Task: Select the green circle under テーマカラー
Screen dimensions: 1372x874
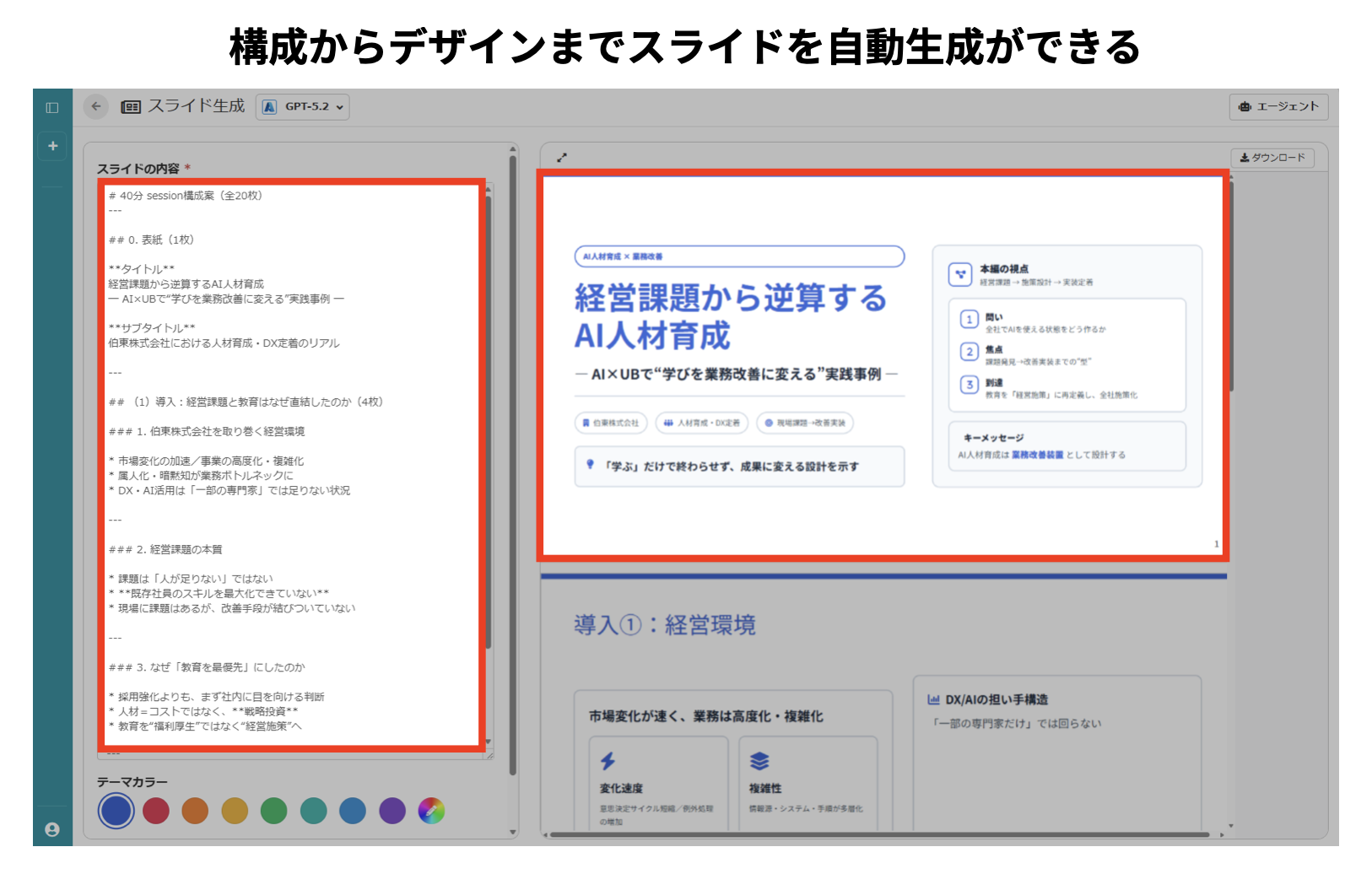Action: pos(274,811)
